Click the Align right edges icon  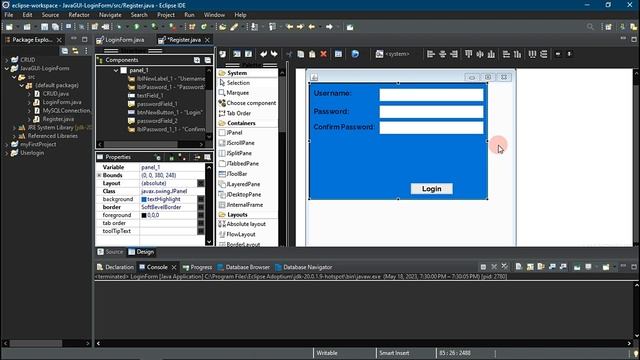tap(454, 54)
